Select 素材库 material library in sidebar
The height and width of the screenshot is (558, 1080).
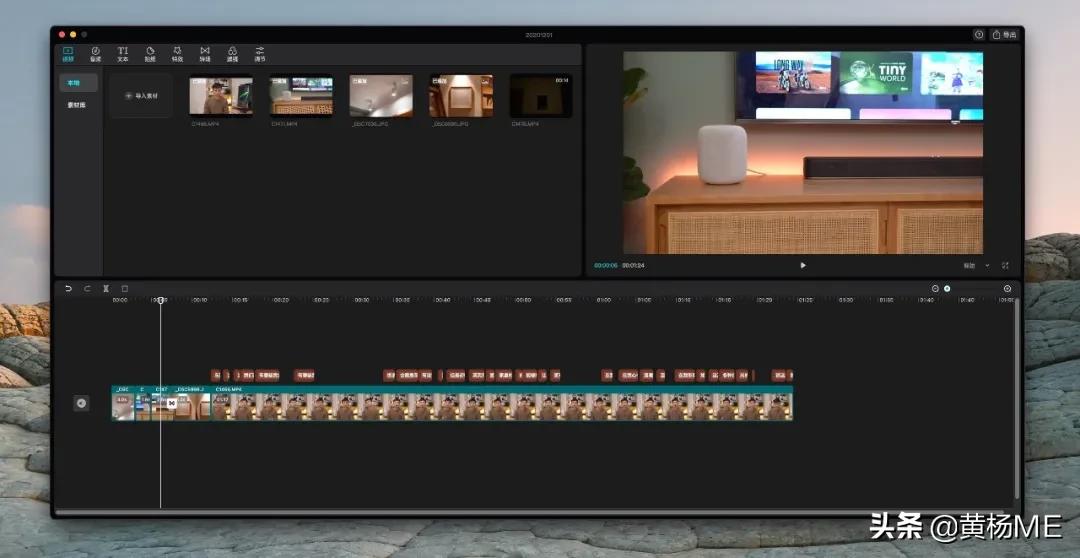pyautogui.click(x=76, y=105)
